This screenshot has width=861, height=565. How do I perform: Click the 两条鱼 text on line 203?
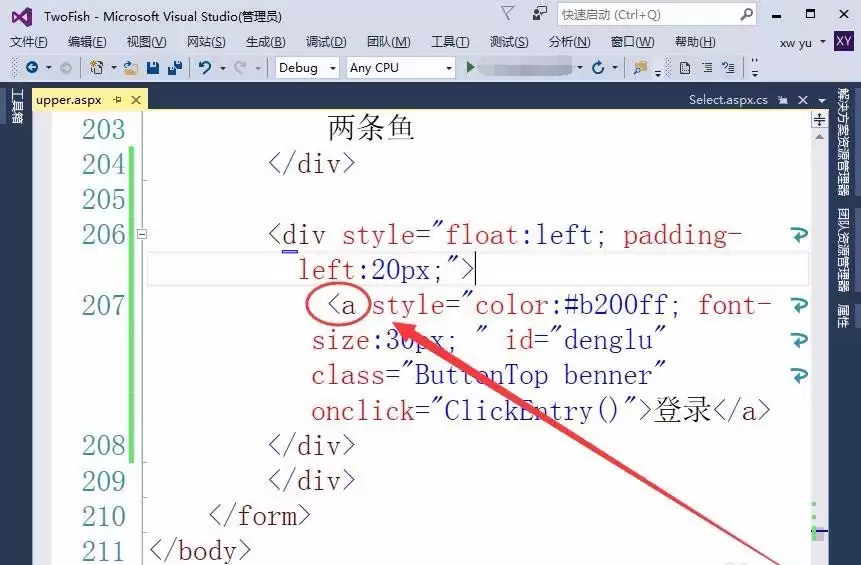tap(371, 129)
